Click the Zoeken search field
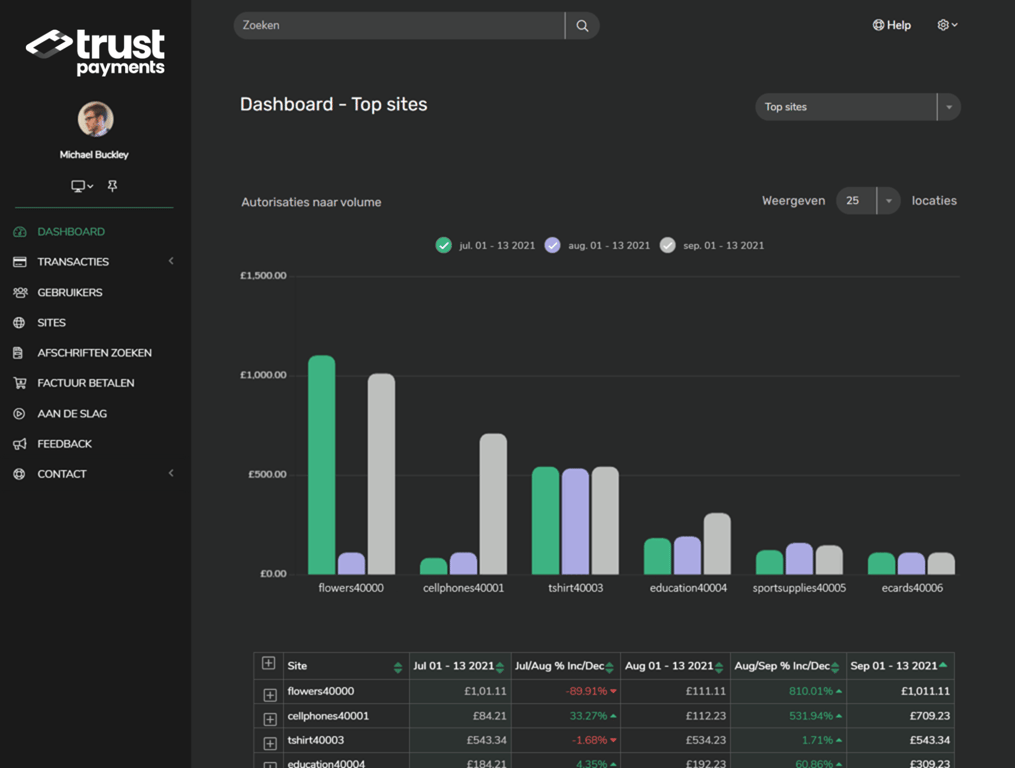This screenshot has width=1015, height=768. click(399, 26)
